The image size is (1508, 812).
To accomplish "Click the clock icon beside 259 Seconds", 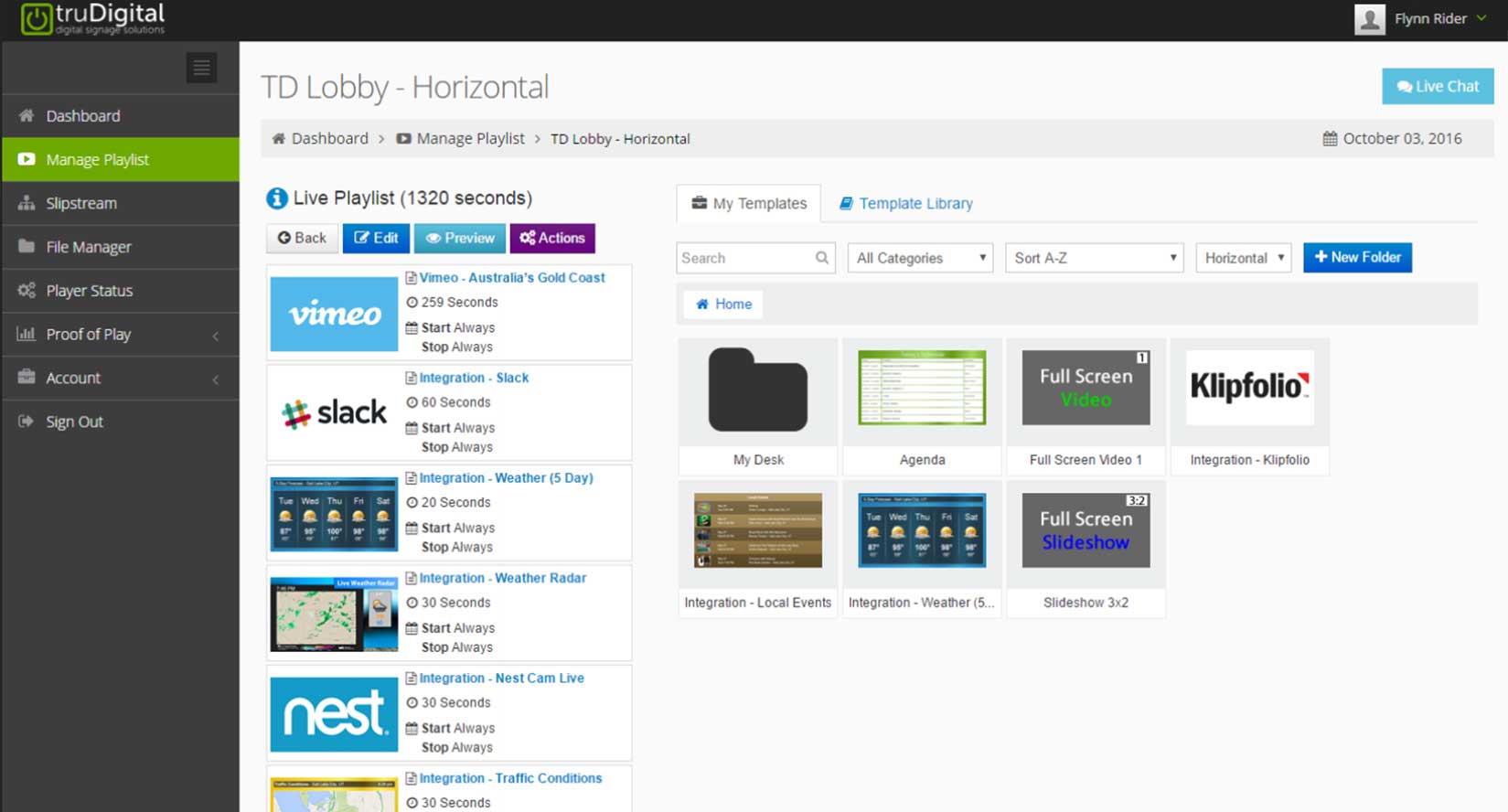I will [x=412, y=303].
